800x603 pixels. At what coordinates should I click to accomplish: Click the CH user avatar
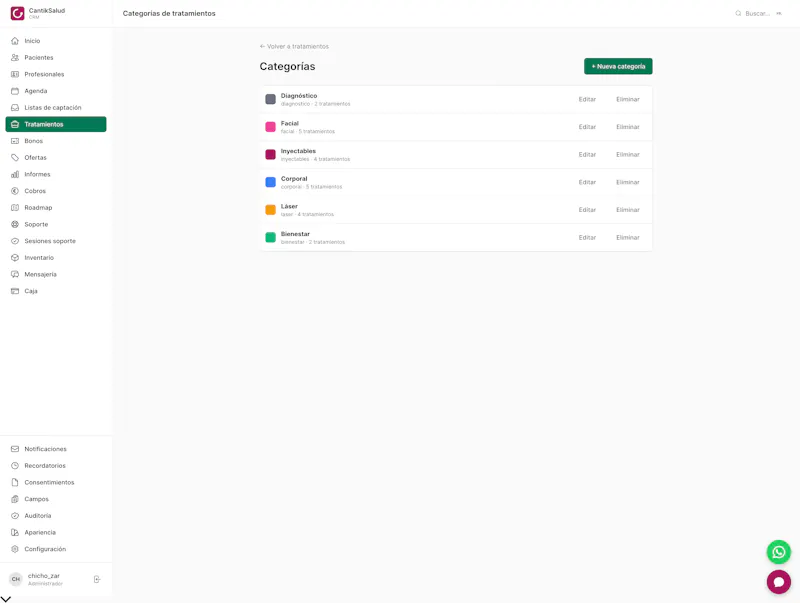tap(16, 579)
